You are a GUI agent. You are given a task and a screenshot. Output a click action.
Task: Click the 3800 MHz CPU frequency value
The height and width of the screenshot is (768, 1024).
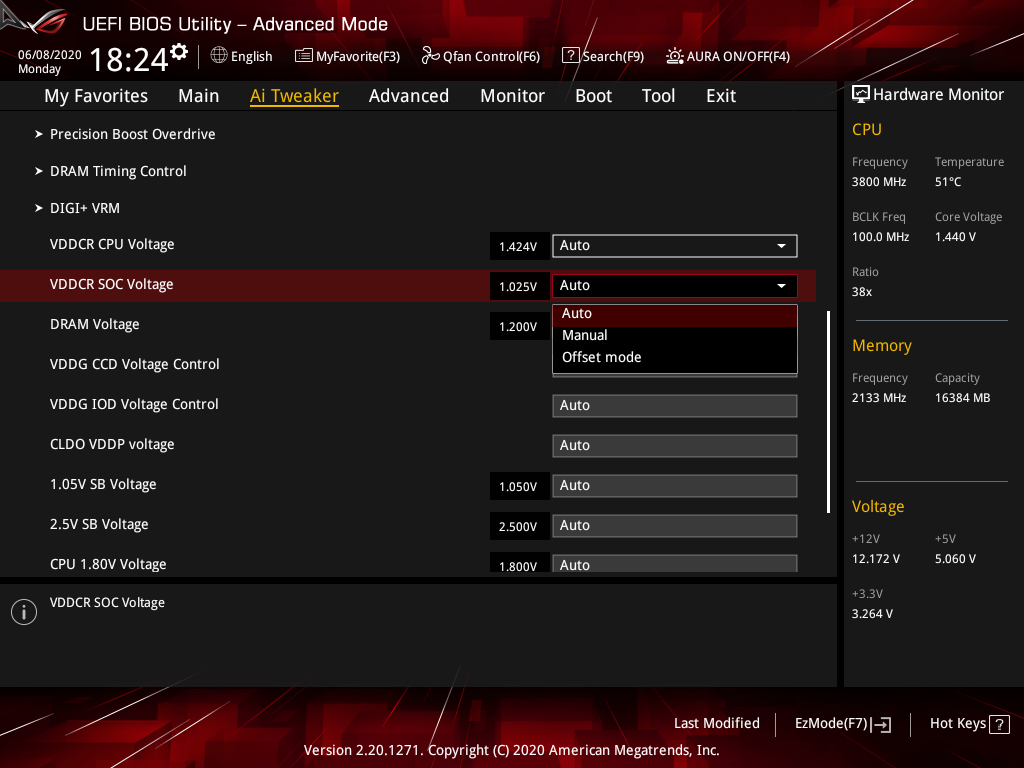[879, 182]
